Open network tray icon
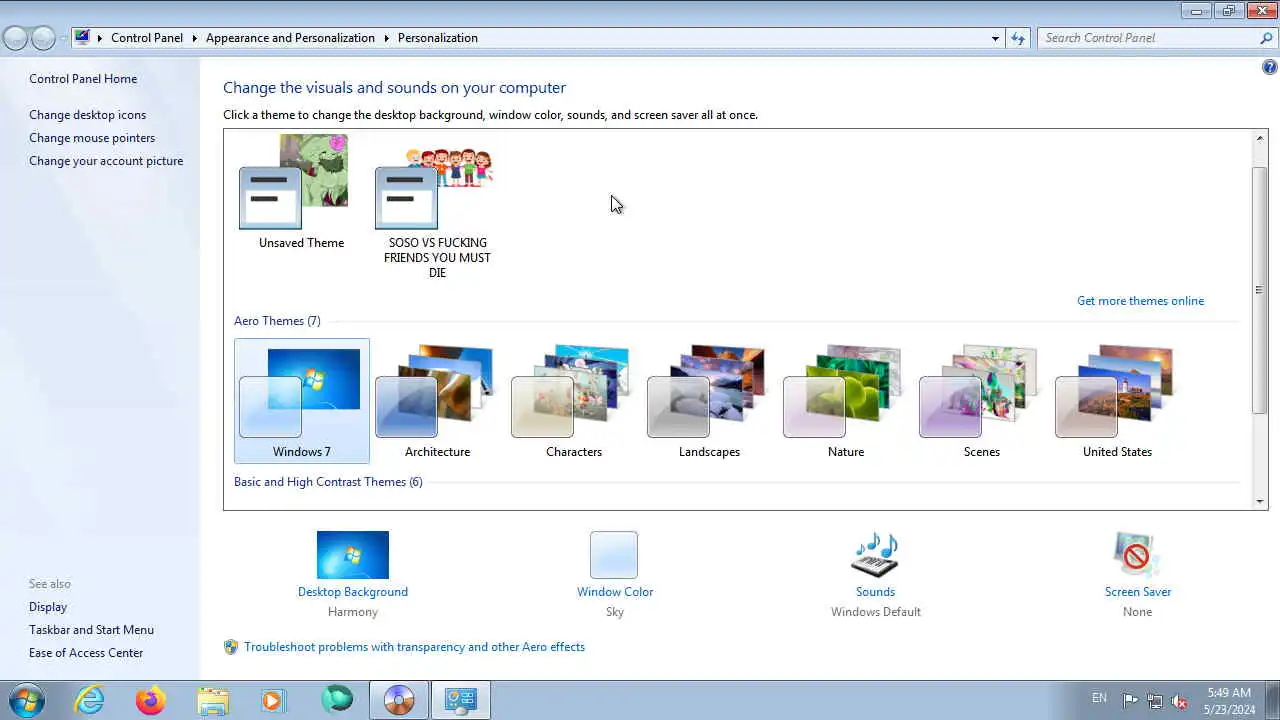 pos(1155,700)
